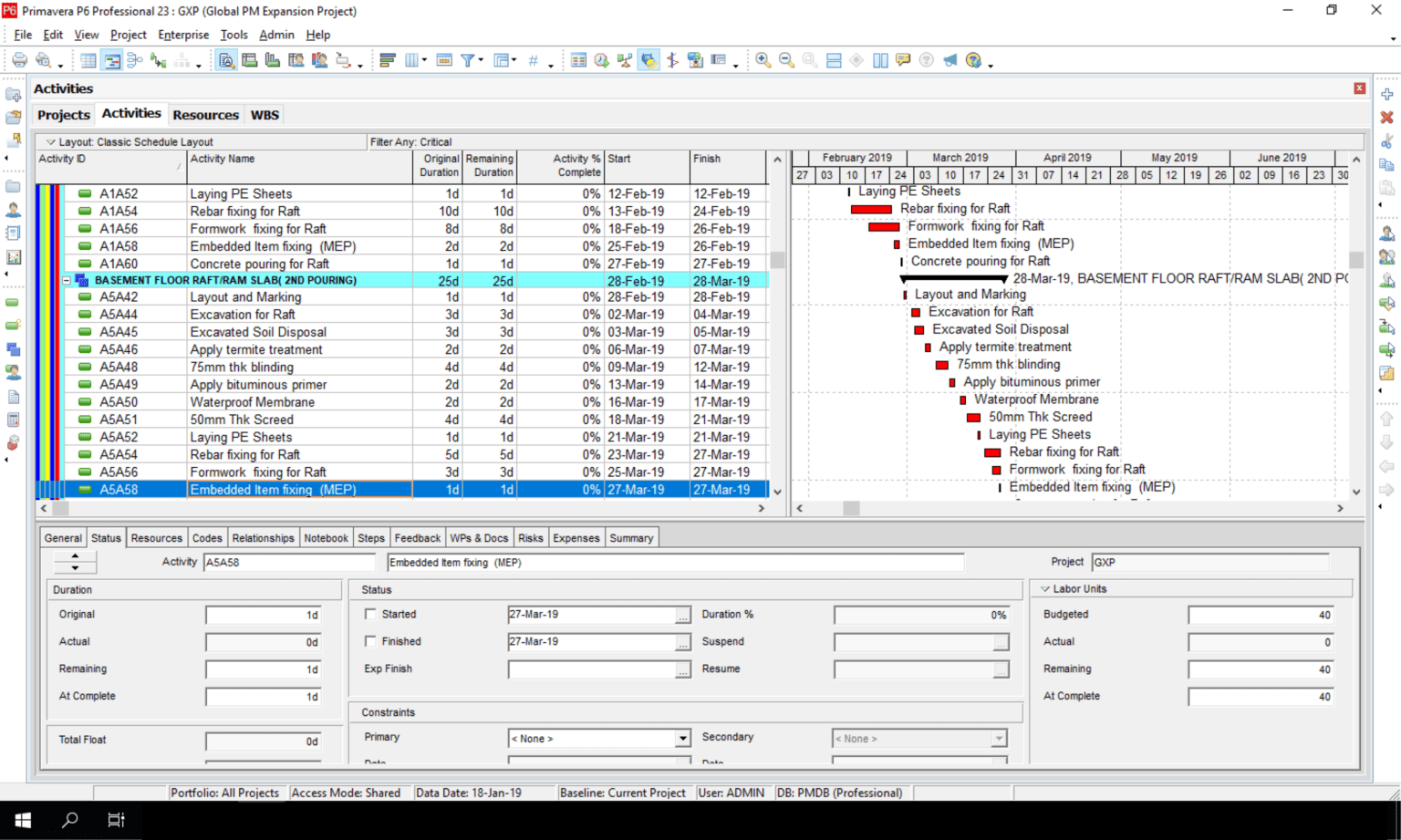
Task: Zoom in on the Gantt chart timescale
Action: click(x=763, y=60)
